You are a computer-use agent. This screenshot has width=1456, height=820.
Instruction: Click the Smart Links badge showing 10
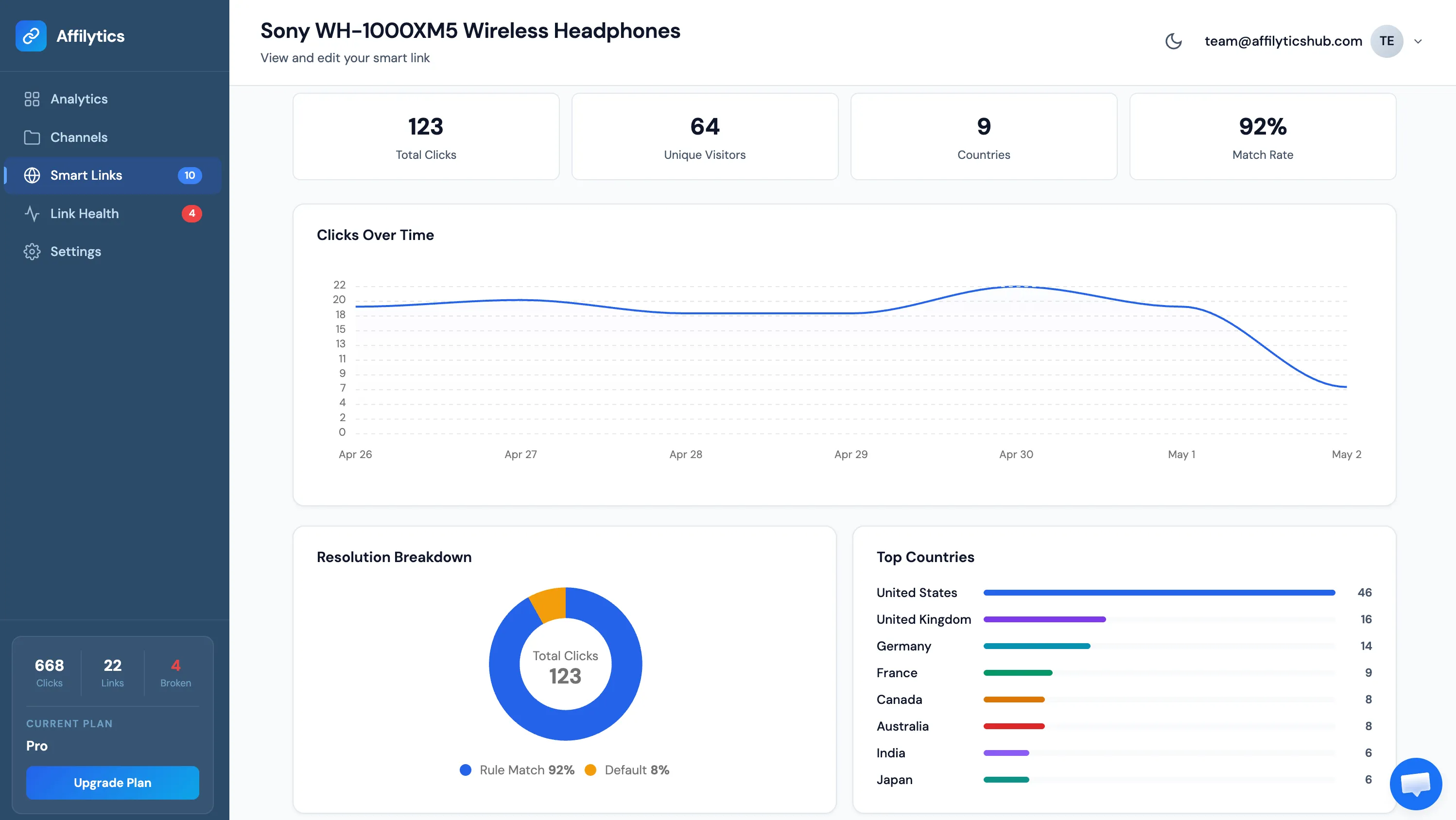coord(190,175)
